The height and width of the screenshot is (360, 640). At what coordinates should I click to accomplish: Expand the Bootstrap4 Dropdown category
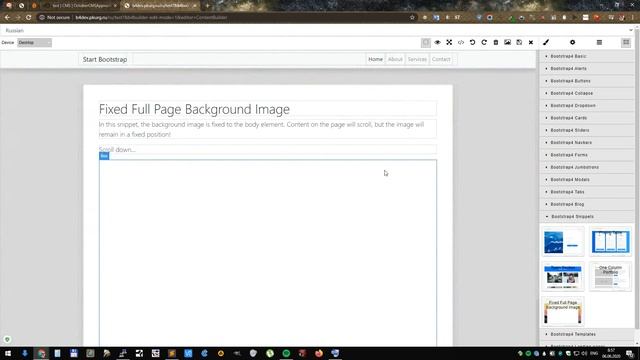[x=587, y=105]
